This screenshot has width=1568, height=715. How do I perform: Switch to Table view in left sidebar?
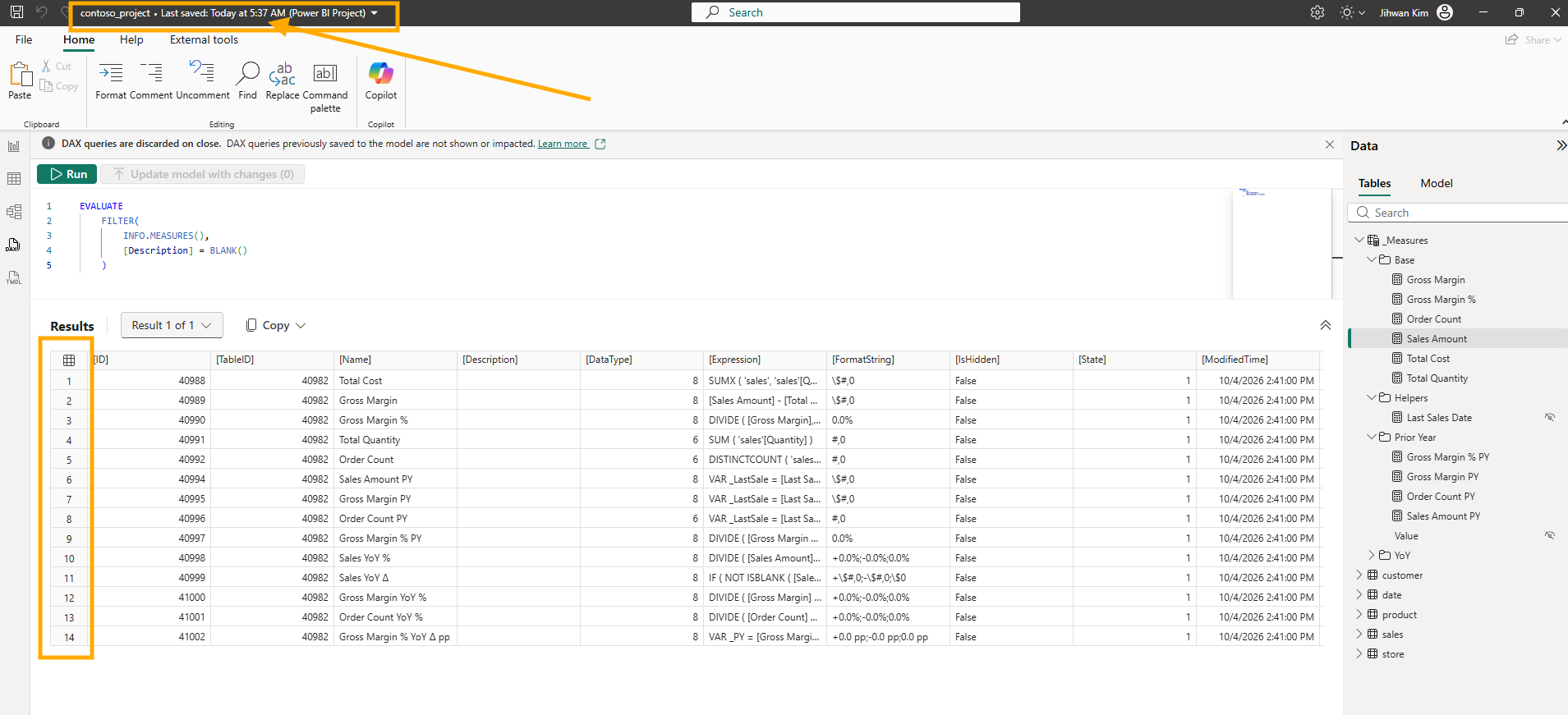tap(14, 179)
